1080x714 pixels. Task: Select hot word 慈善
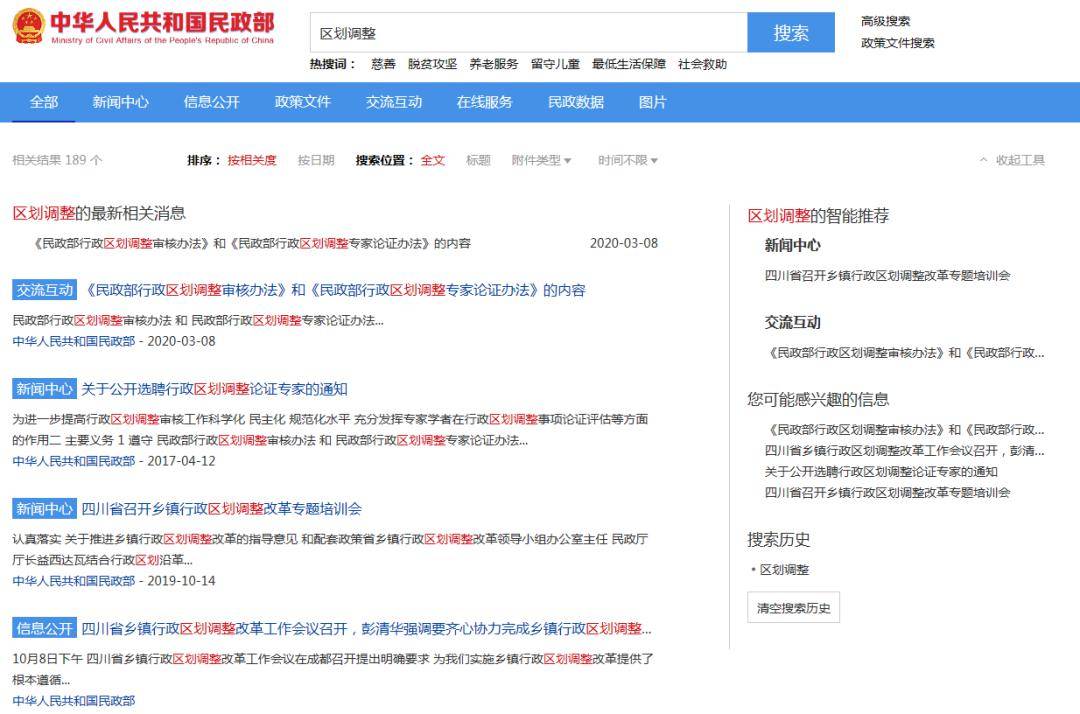pyautogui.click(x=383, y=64)
